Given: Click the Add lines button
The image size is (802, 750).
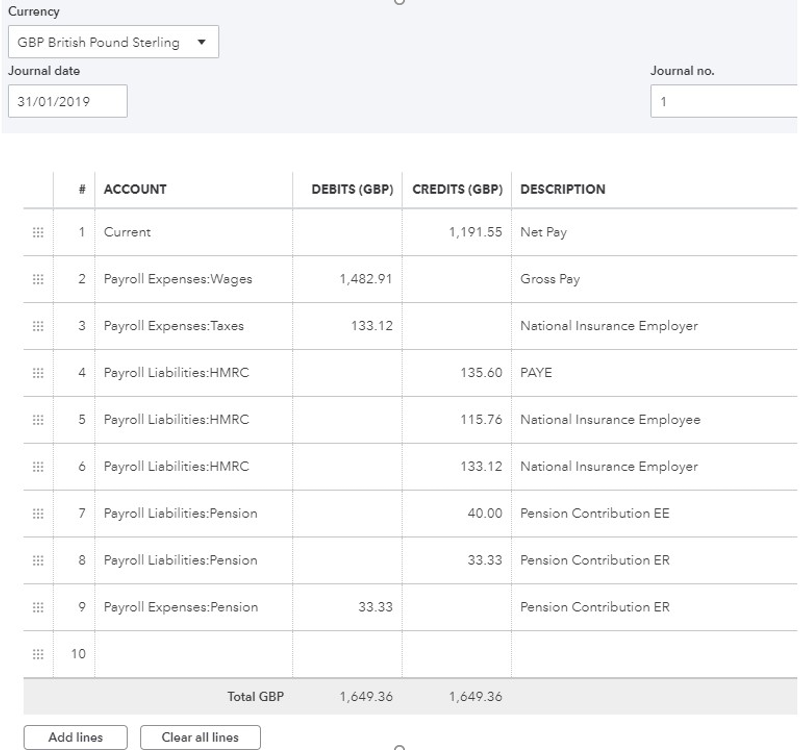Looking at the screenshot, I should click(74, 737).
